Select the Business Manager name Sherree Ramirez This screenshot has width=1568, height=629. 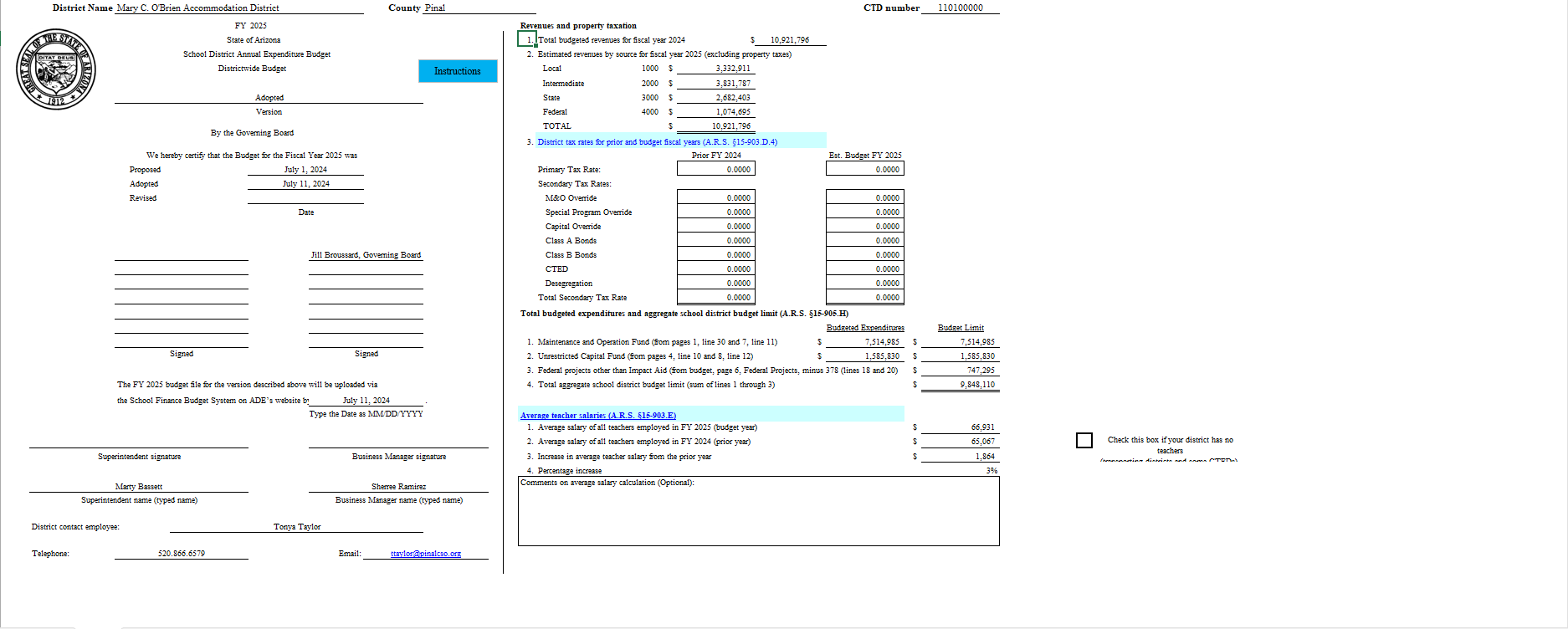point(398,487)
